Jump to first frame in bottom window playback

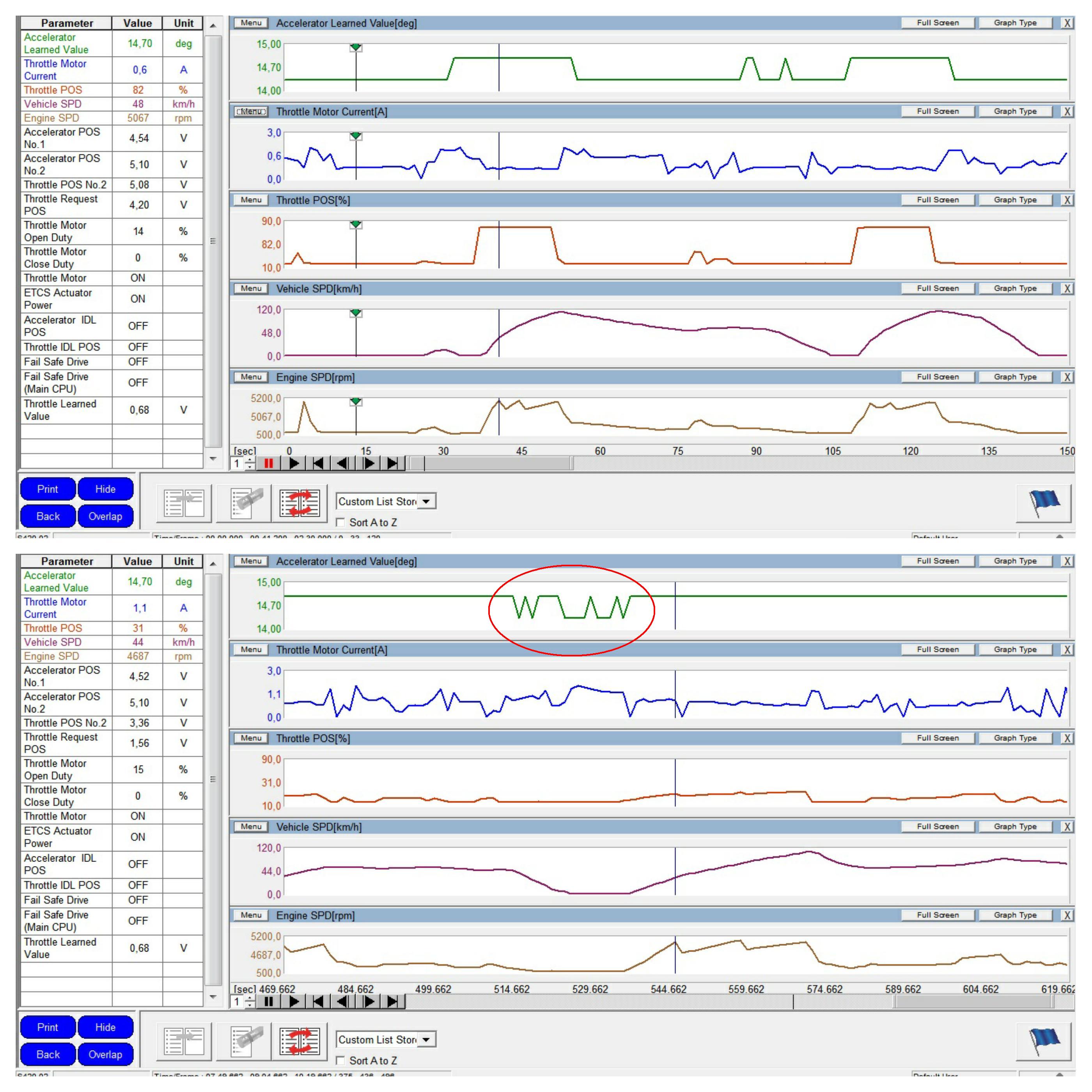tap(318, 1002)
